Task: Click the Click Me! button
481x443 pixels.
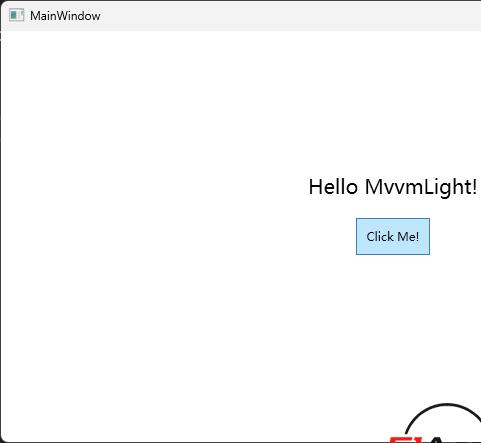Action: [x=393, y=237]
